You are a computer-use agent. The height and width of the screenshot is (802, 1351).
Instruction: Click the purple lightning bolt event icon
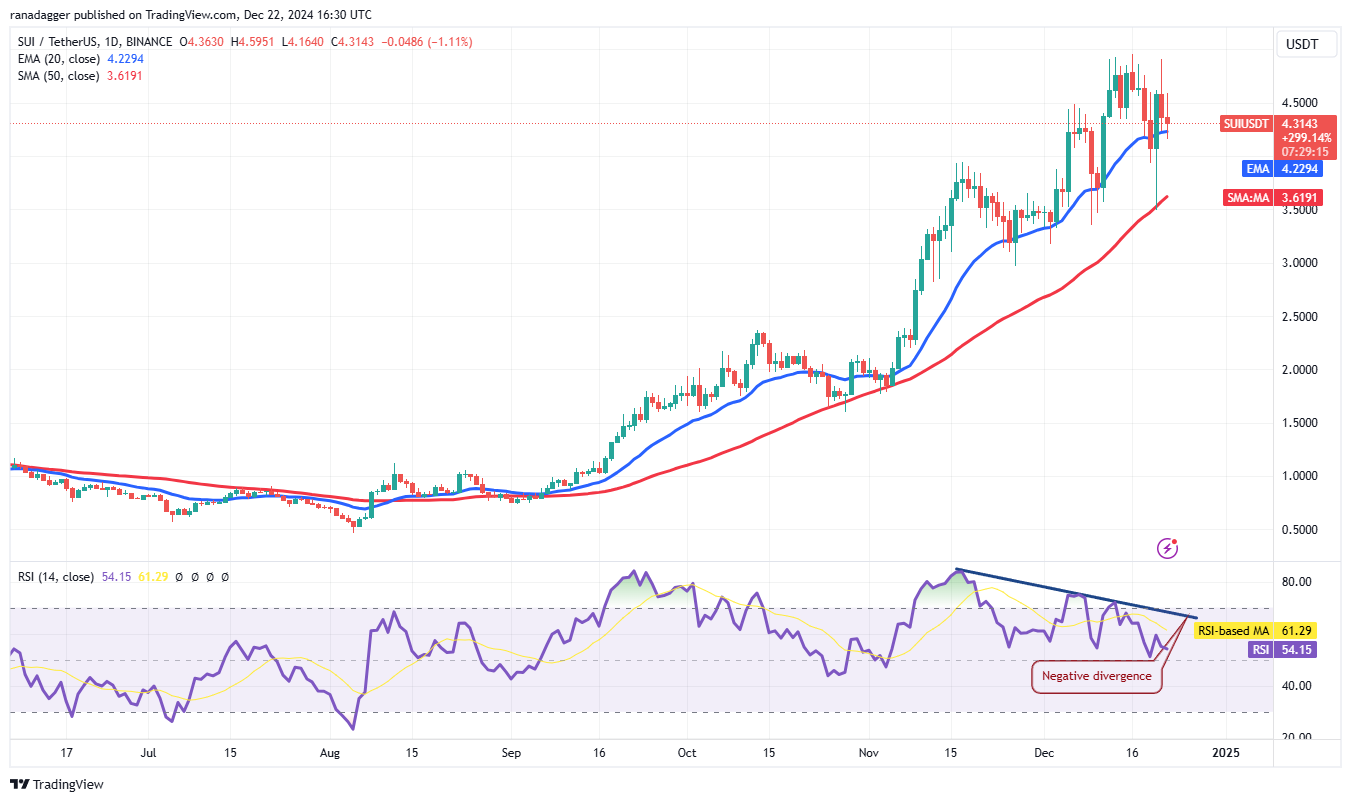pos(1167,548)
